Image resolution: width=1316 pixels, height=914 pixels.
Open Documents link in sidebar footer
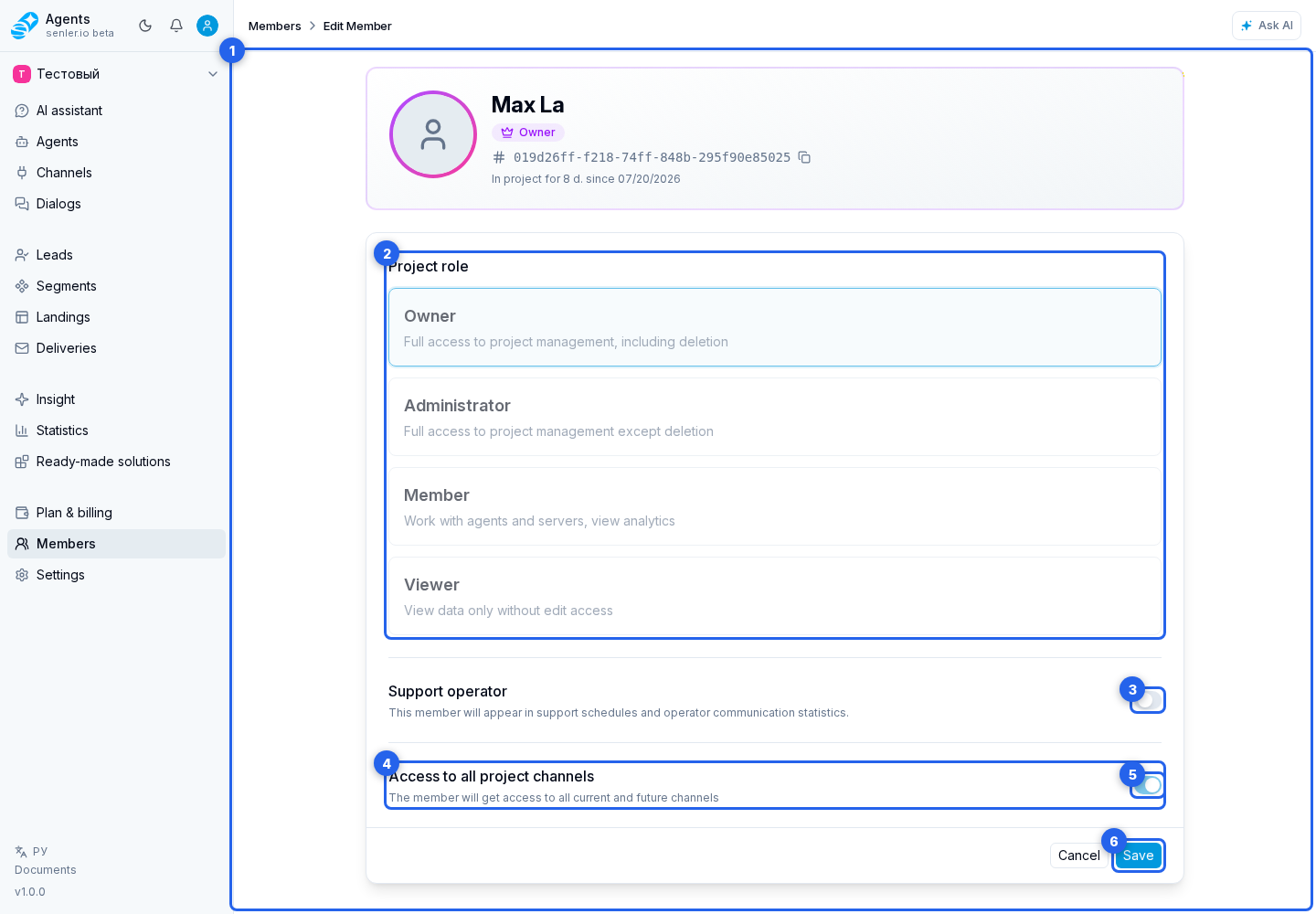click(46, 870)
